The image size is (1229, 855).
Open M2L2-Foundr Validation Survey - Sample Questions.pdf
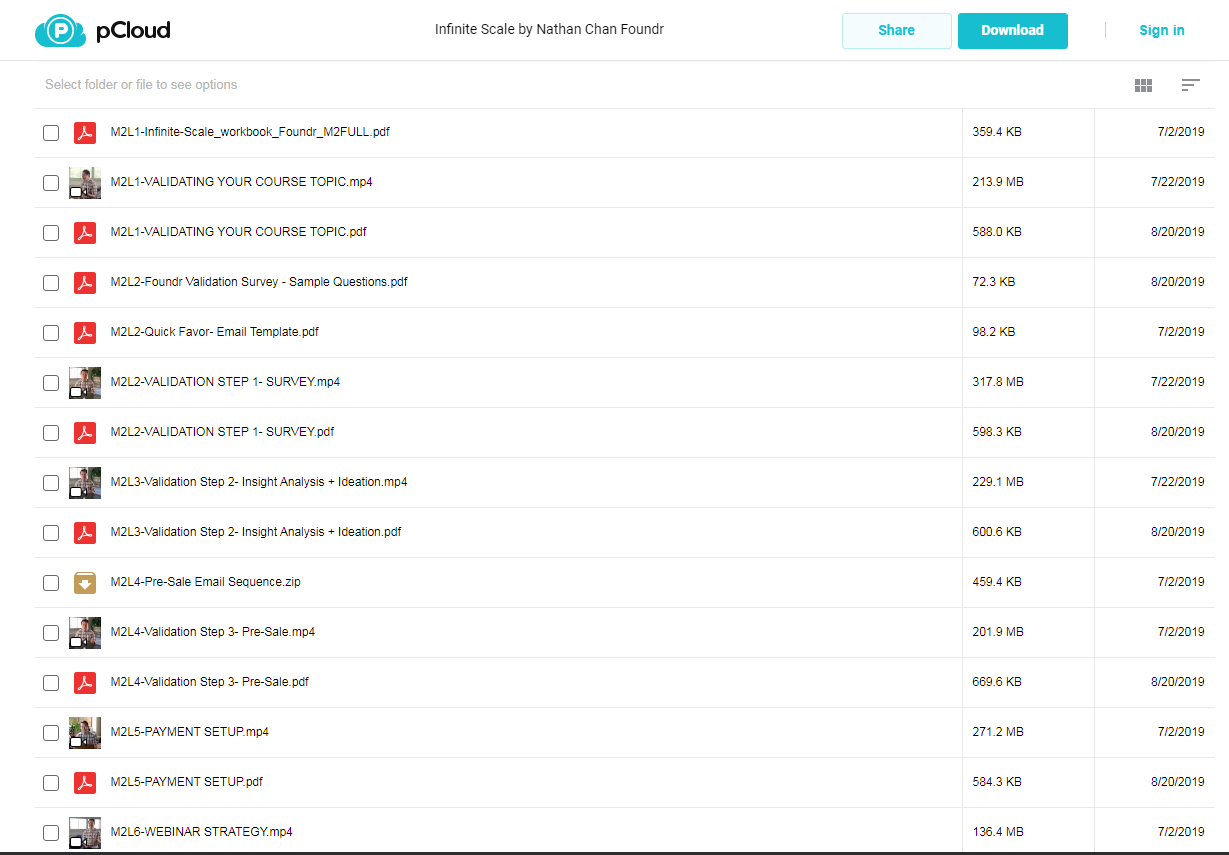coord(259,282)
